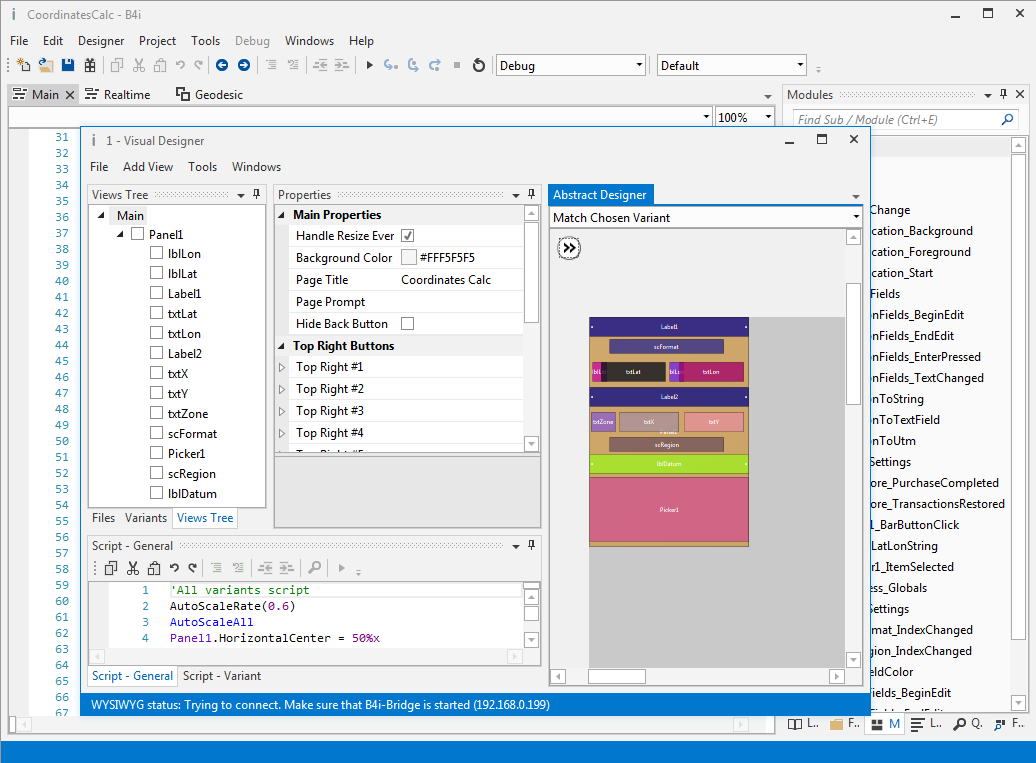Switch to the Script - Variant tab
1036x763 pixels.
click(222, 676)
